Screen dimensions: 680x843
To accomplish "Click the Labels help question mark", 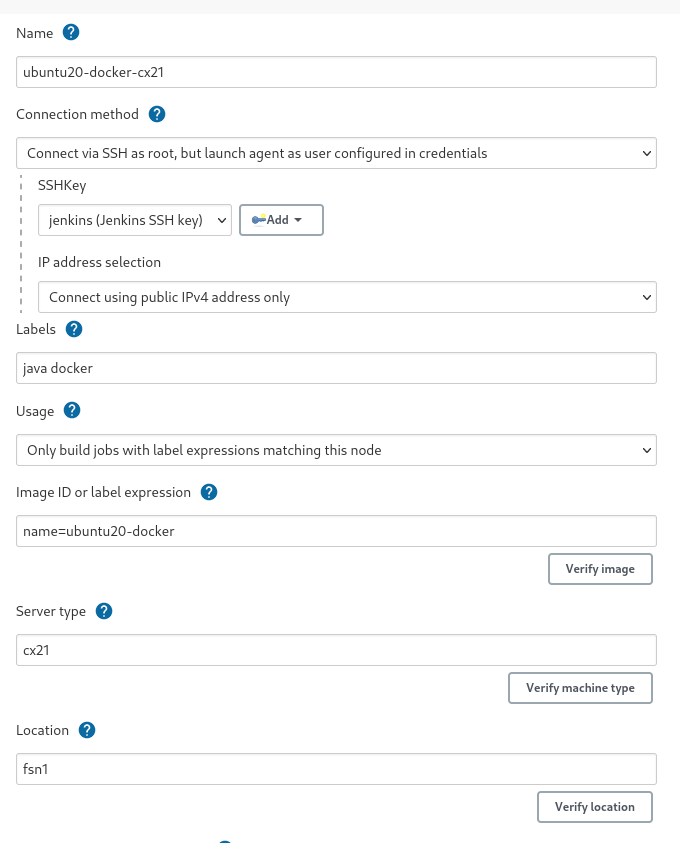I will 74,329.
